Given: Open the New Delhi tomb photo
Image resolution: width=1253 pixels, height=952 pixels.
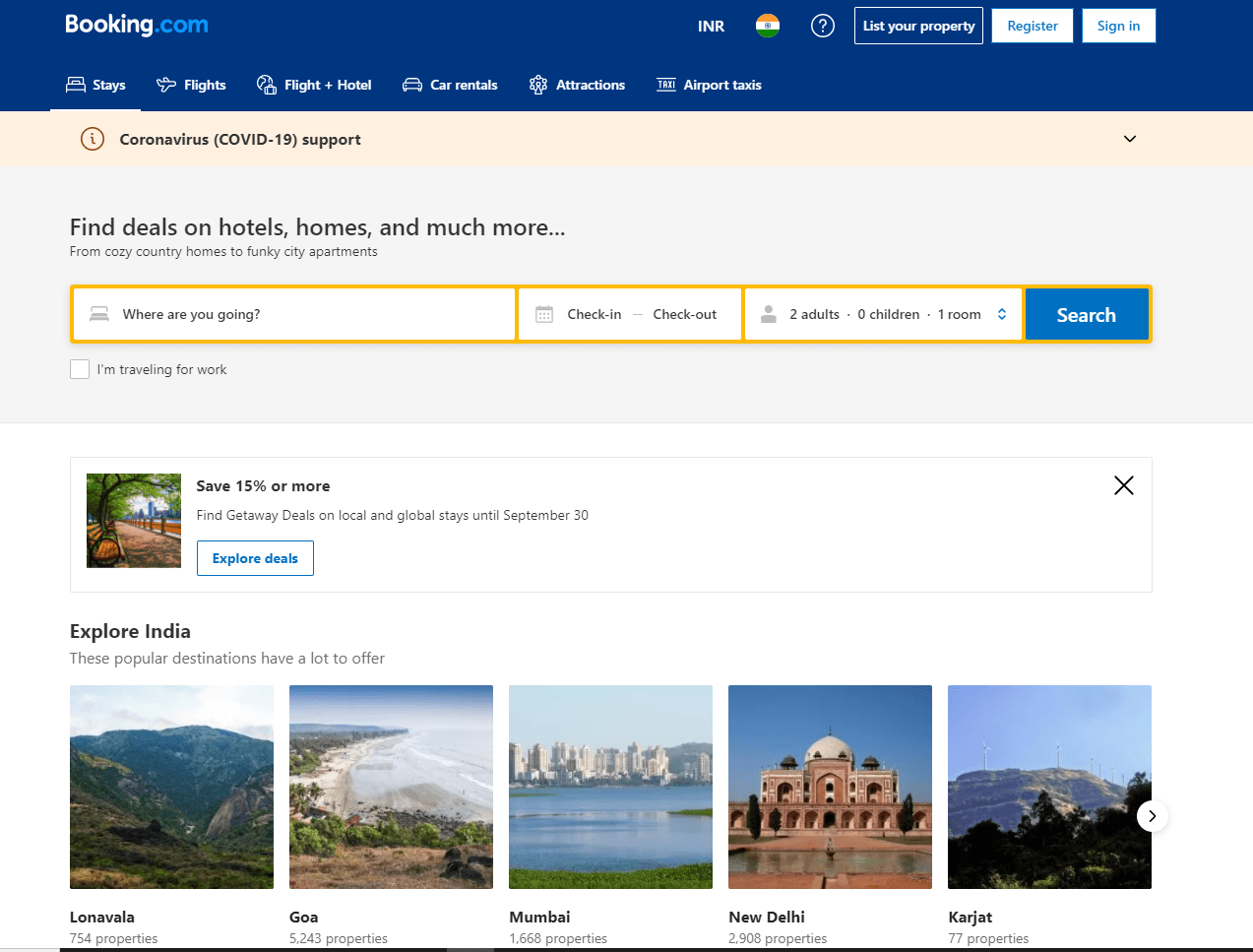Looking at the screenshot, I should (830, 787).
